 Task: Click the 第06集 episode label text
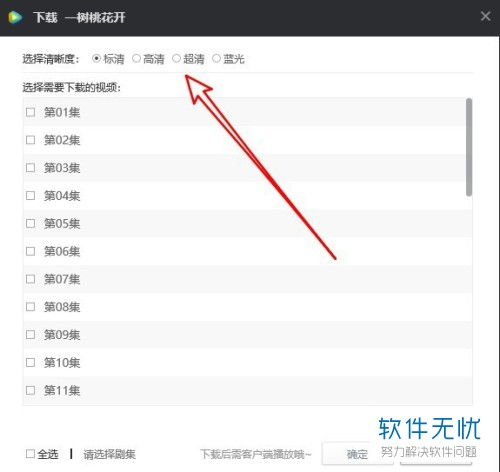[x=62, y=251]
